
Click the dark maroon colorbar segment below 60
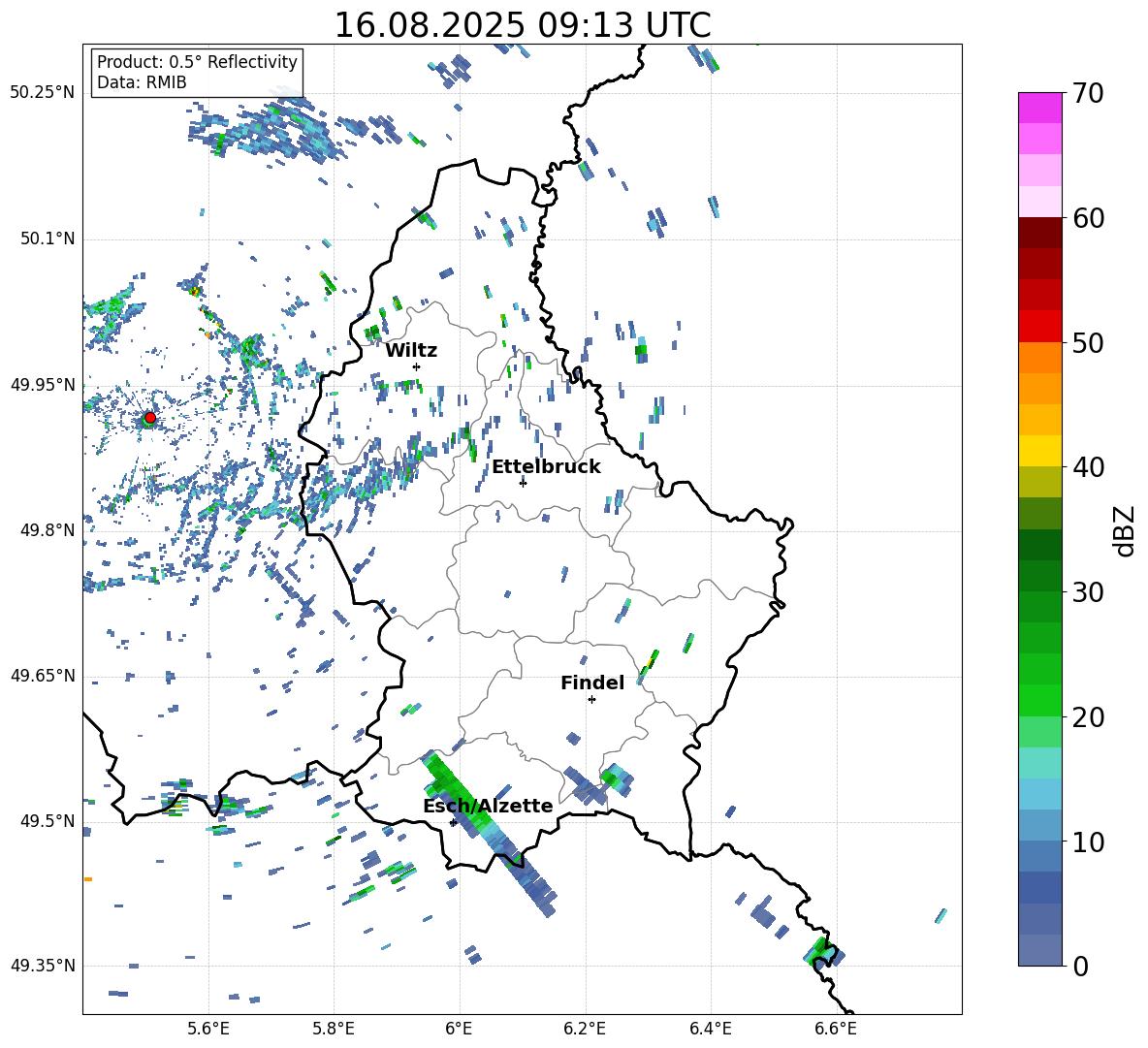(x=1039, y=233)
